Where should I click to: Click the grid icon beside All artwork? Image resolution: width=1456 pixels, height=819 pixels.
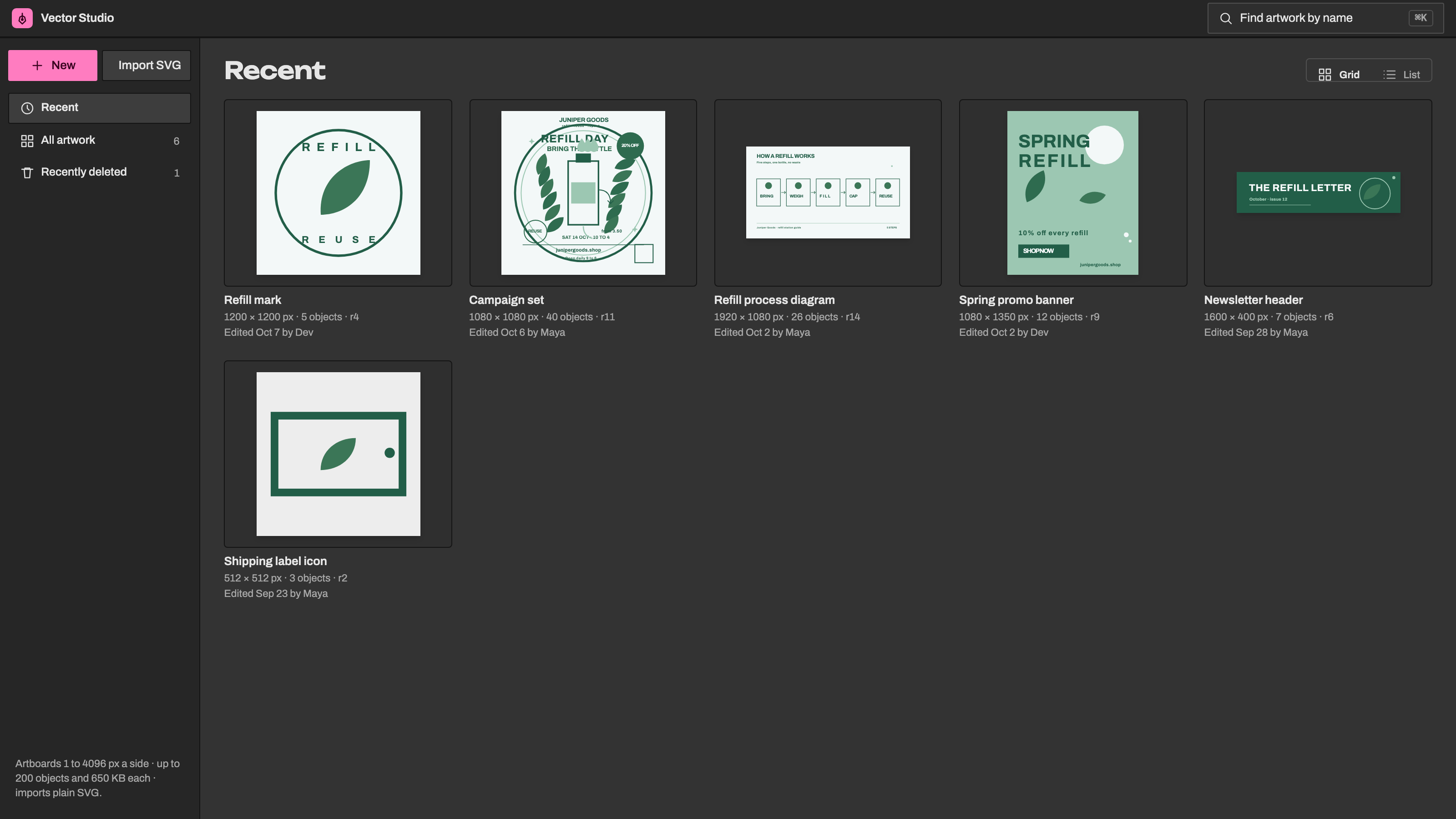[x=27, y=141]
